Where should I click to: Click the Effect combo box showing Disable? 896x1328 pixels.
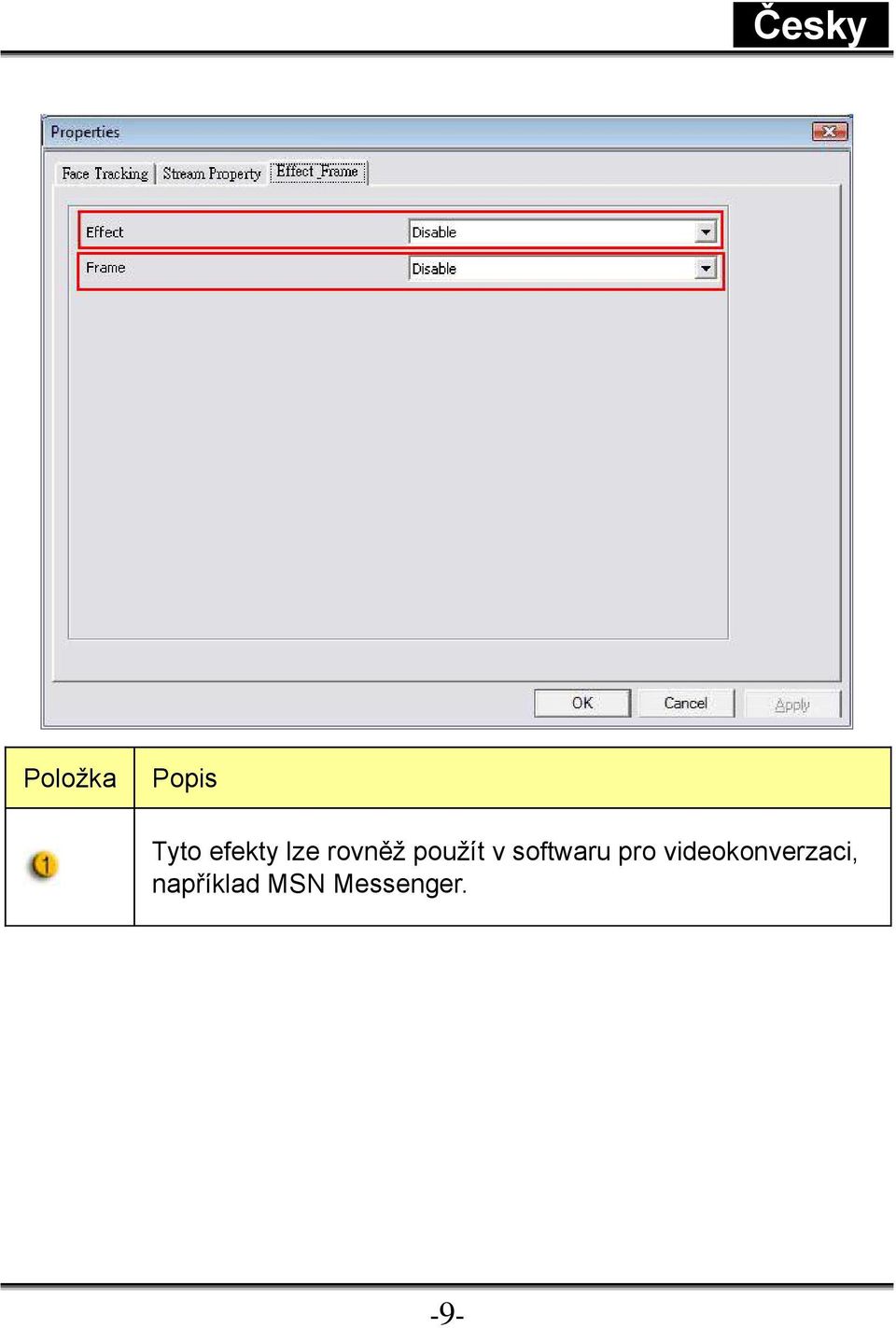coord(563,232)
